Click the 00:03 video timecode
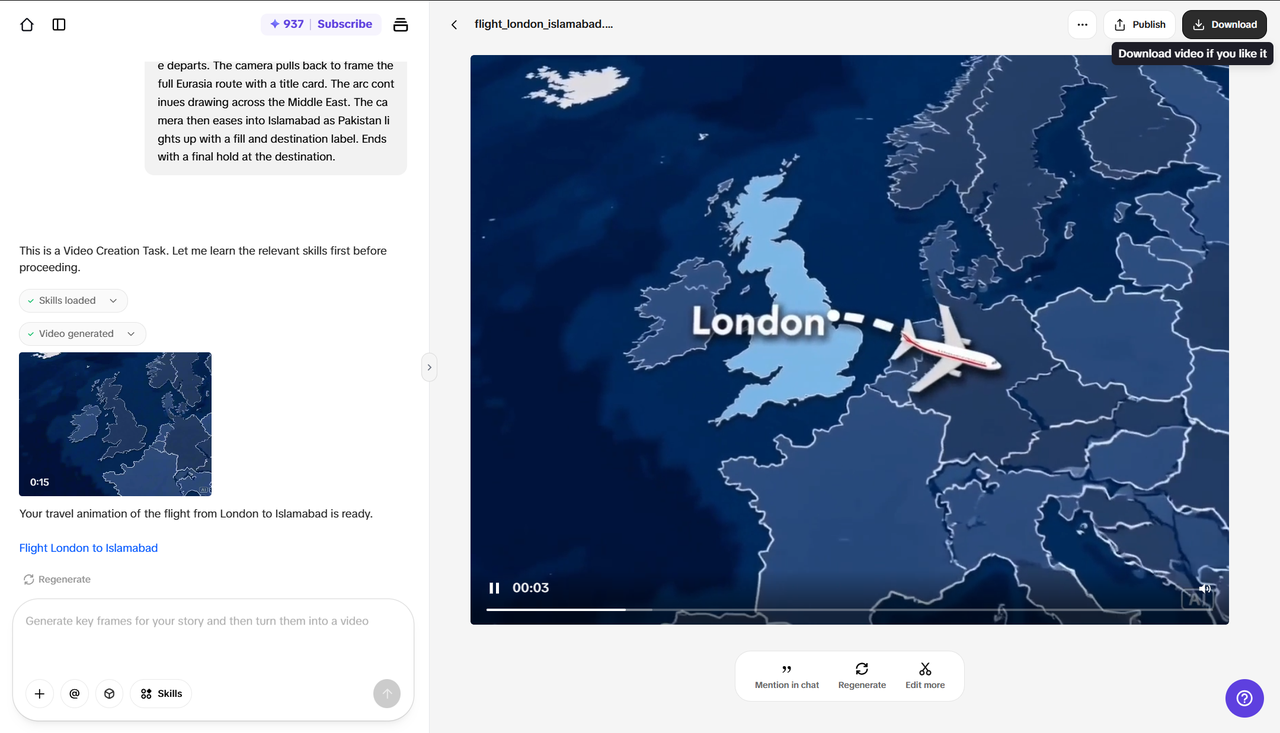The height and width of the screenshot is (733, 1280). (x=530, y=588)
